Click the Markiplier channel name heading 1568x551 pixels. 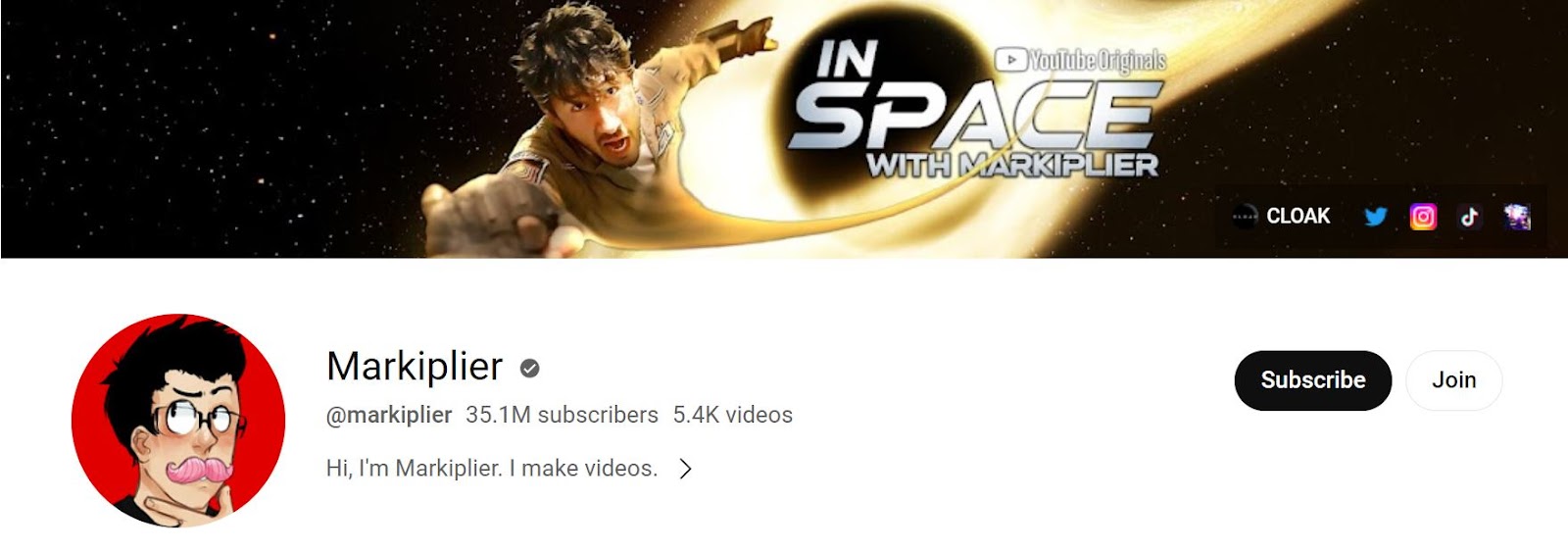(415, 367)
